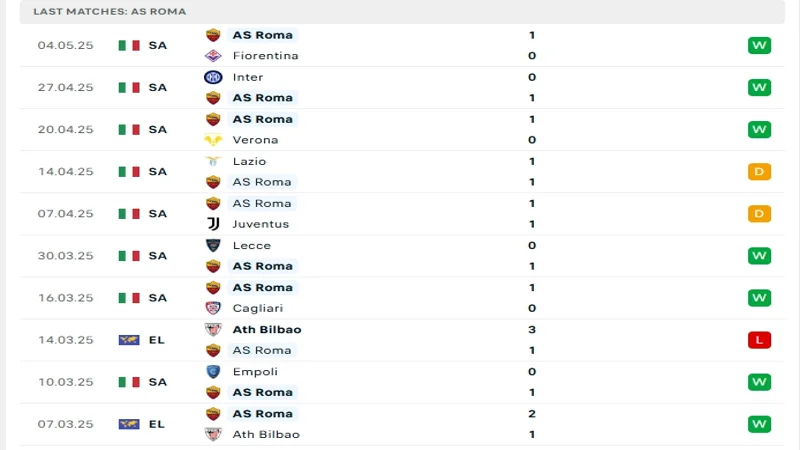Click the EL competition label on 07.03.25
Image resolution: width=800 pixels, height=450 pixels.
tap(157, 424)
